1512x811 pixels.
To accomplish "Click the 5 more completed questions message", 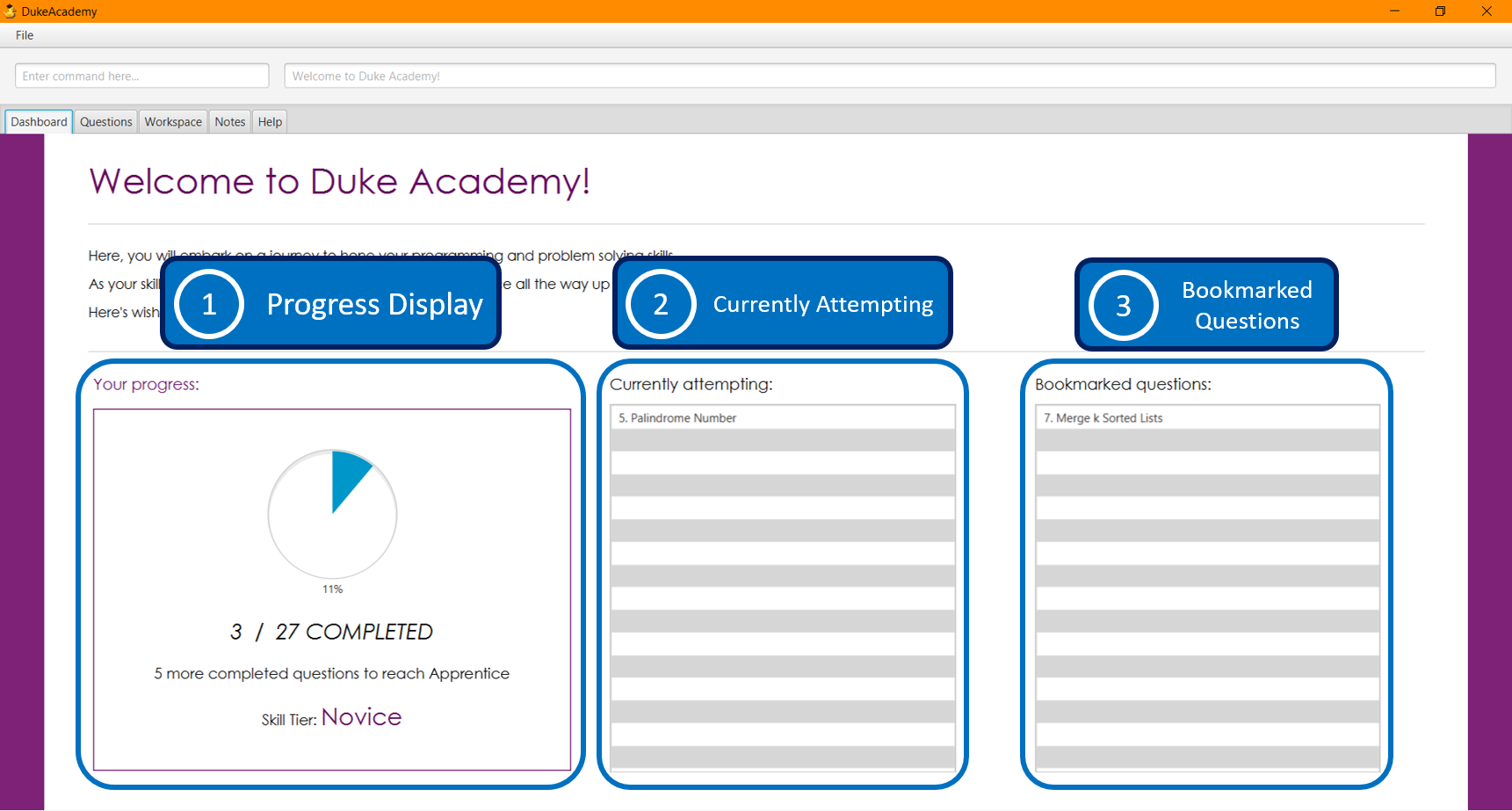I will pos(332,674).
